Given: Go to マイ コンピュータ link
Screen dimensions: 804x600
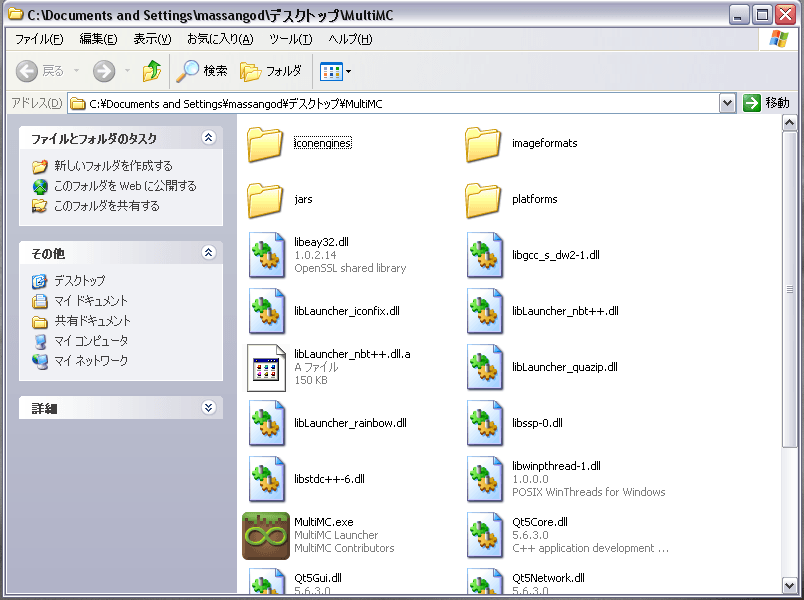Looking at the screenshot, I should (91, 341).
